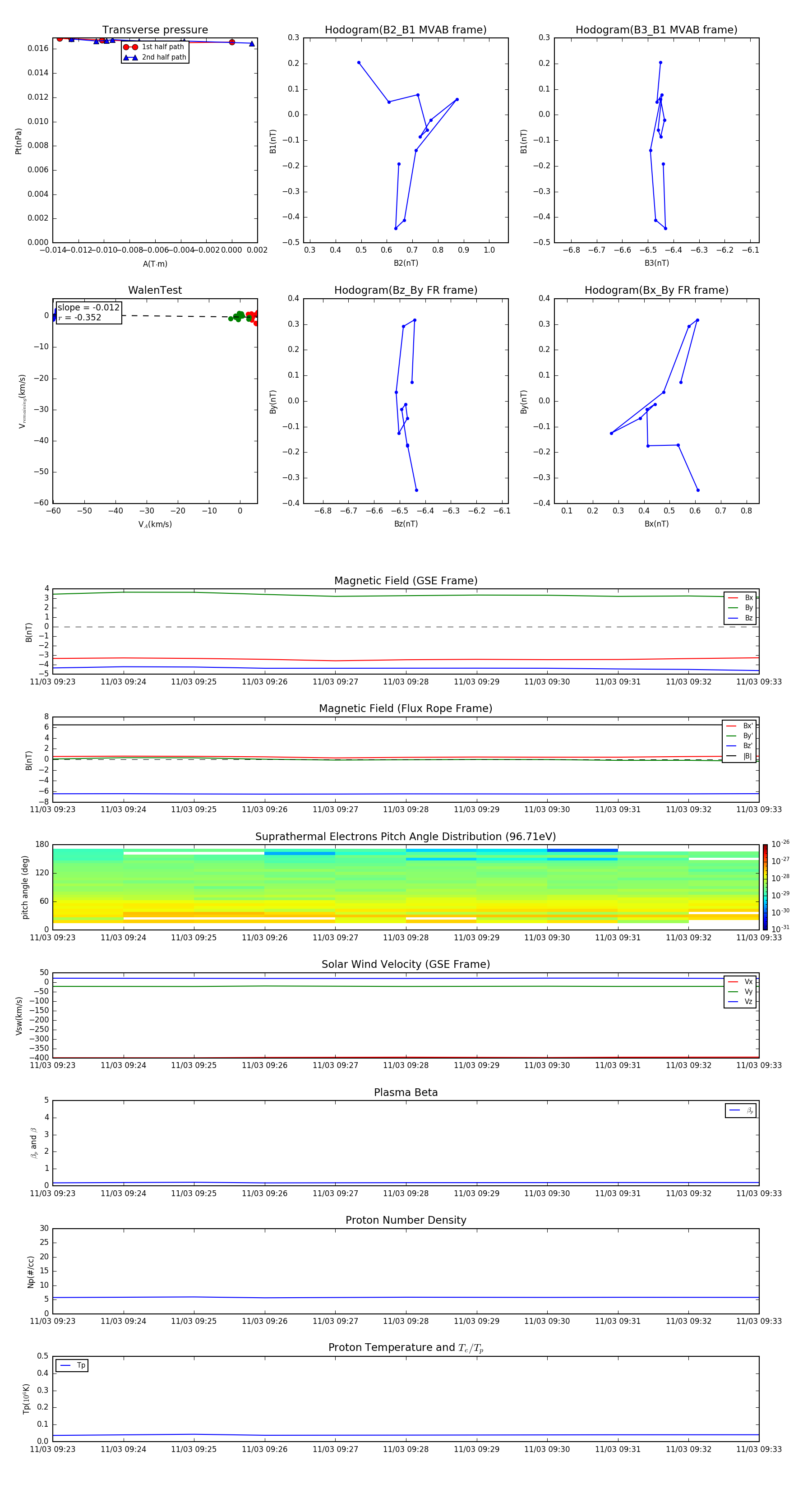Select the Bx entry in the GSE Frame legend
The width and height of the screenshot is (812, 1489).
(x=740, y=598)
